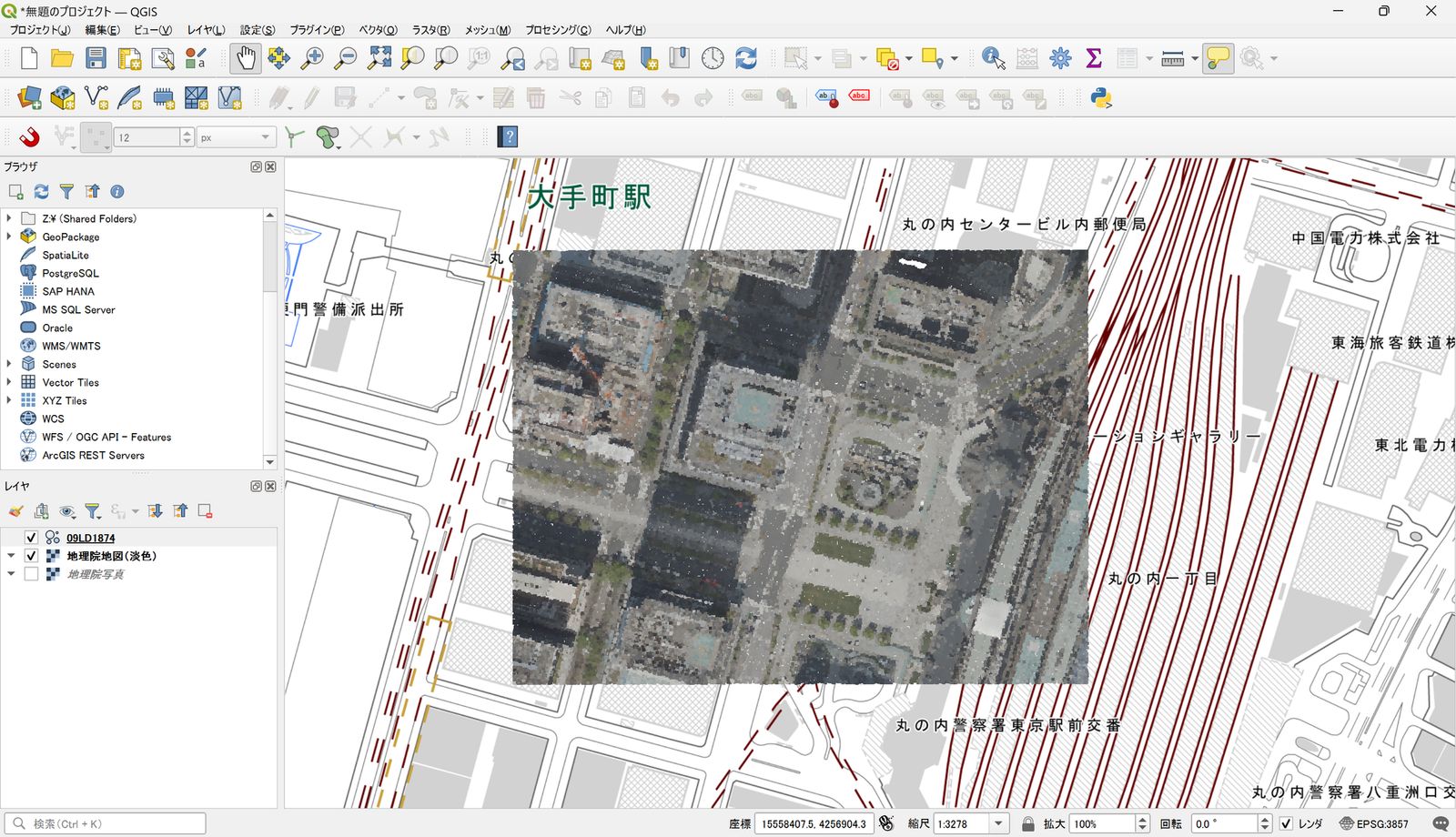Open the Temporal Controller clock icon
Viewport: 1456px width, 837px height.
(713, 58)
